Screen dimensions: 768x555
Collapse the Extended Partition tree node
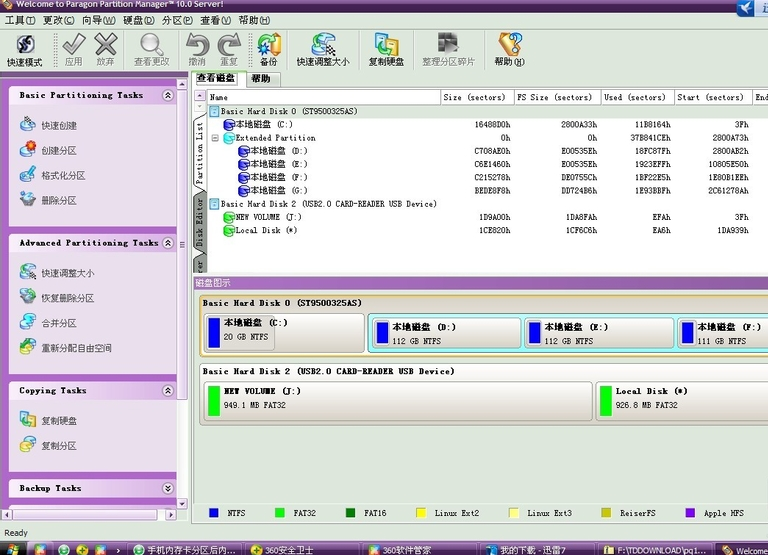point(215,138)
